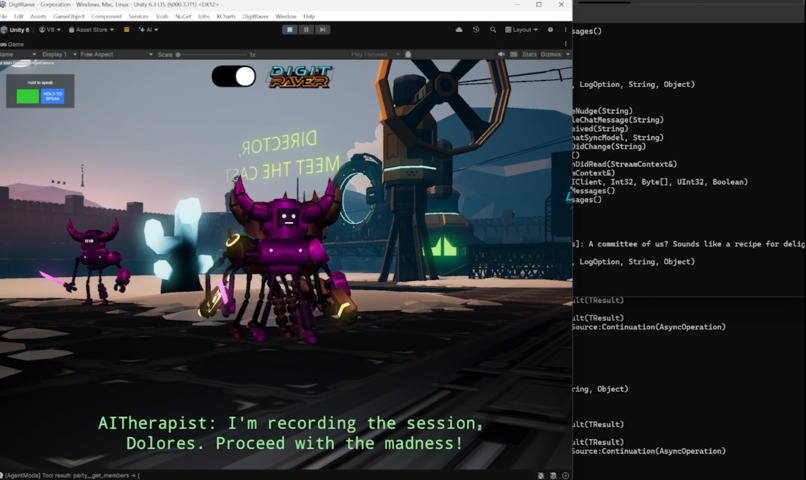
Task: Open the Game tab options menu
Action: pyautogui.click(x=565, y=44)
